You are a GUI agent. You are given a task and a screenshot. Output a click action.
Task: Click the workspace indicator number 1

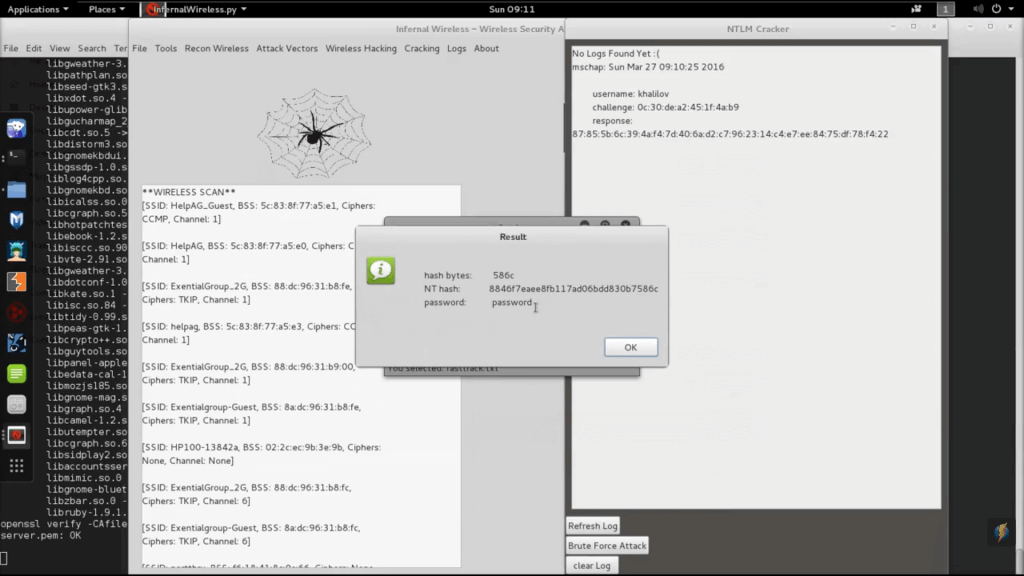tap(945, 9)
